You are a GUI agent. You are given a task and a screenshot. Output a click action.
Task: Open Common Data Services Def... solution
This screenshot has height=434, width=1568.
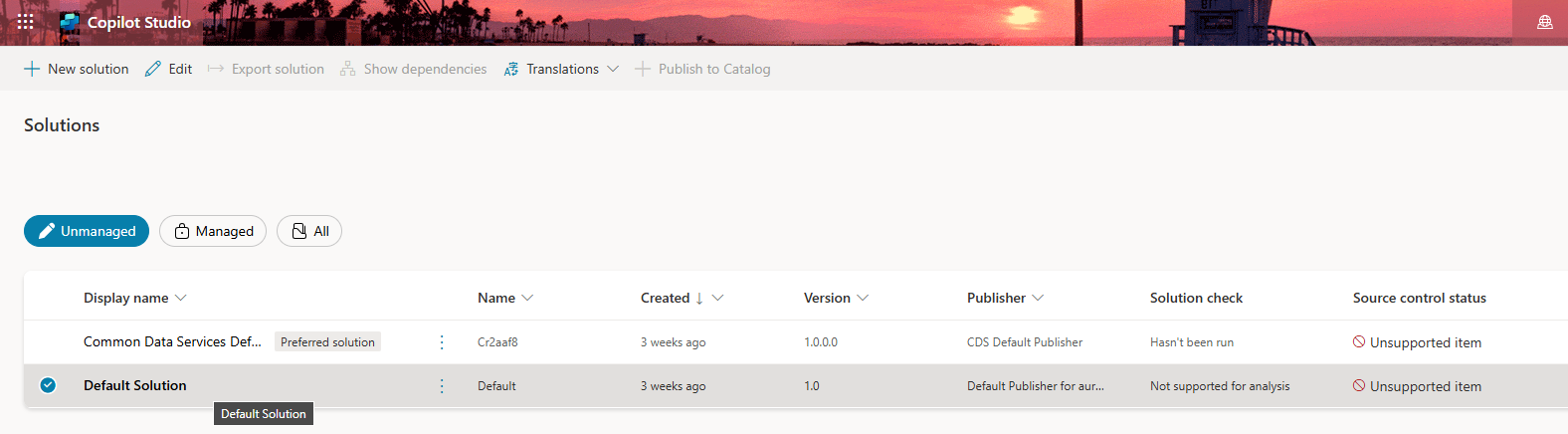[172, 341]
